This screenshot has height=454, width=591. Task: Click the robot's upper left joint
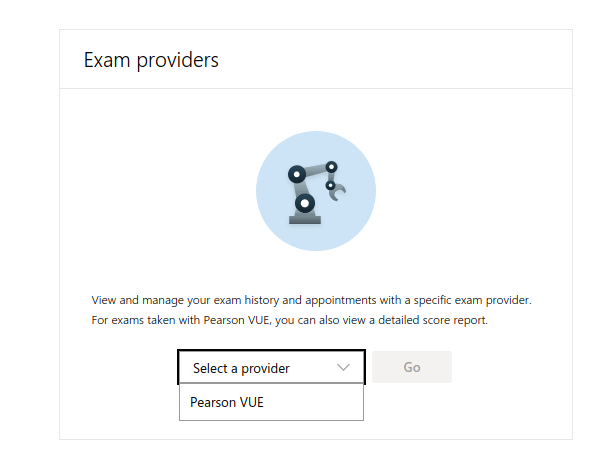(297, 174)
